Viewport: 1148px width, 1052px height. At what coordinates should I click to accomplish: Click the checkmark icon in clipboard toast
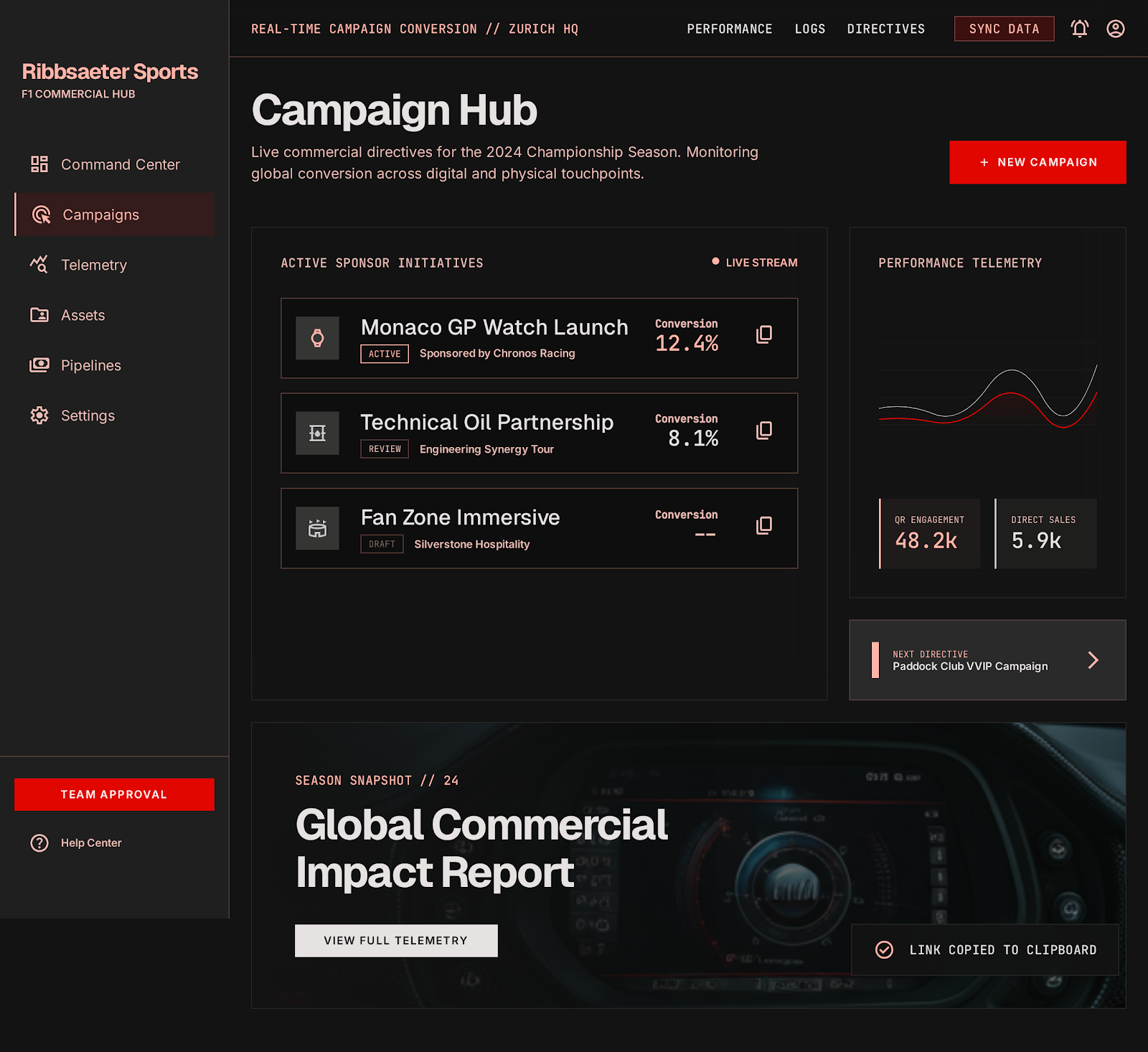[x=884, y=949]
